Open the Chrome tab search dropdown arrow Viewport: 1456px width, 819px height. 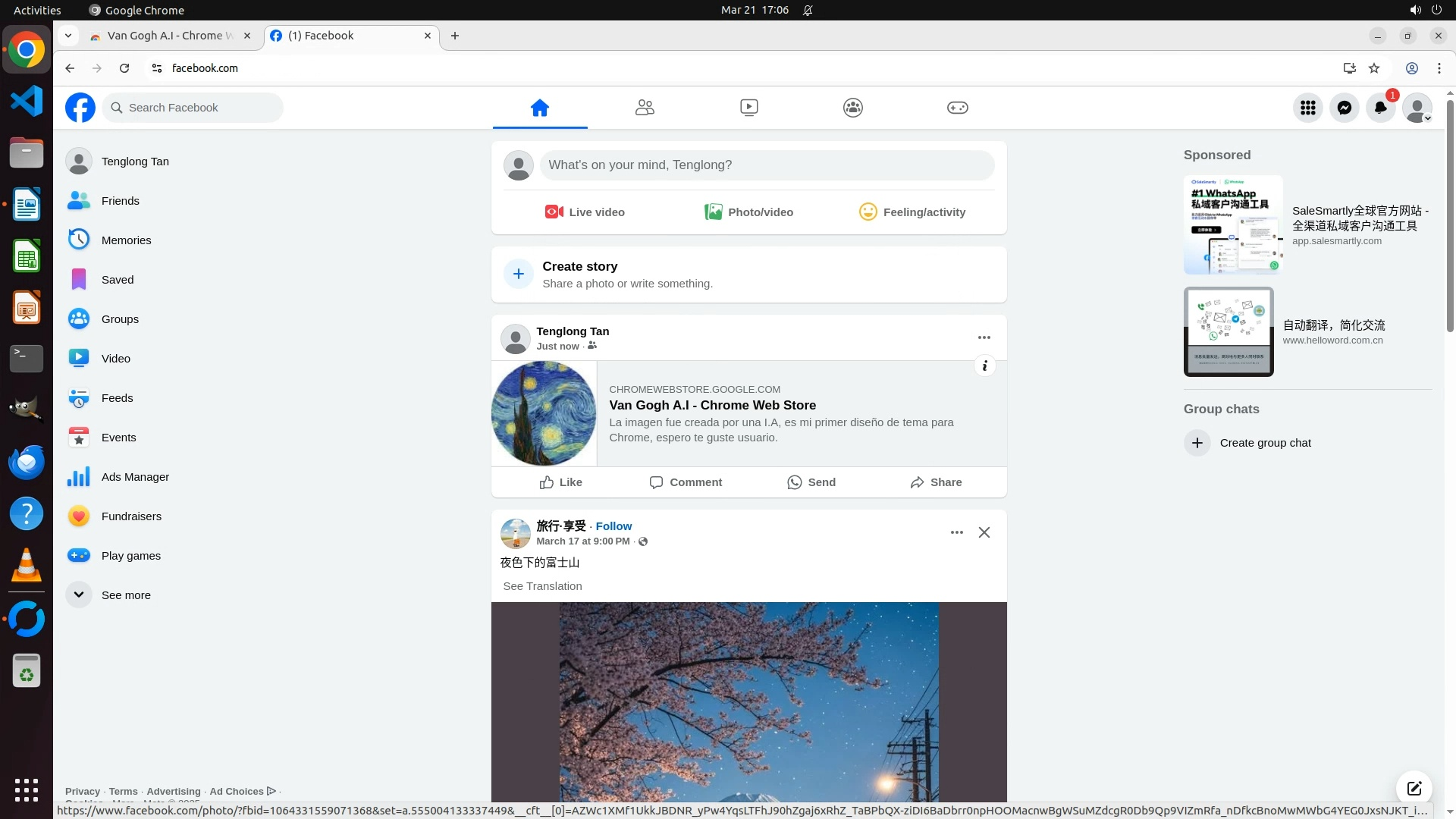click(68, 36)
